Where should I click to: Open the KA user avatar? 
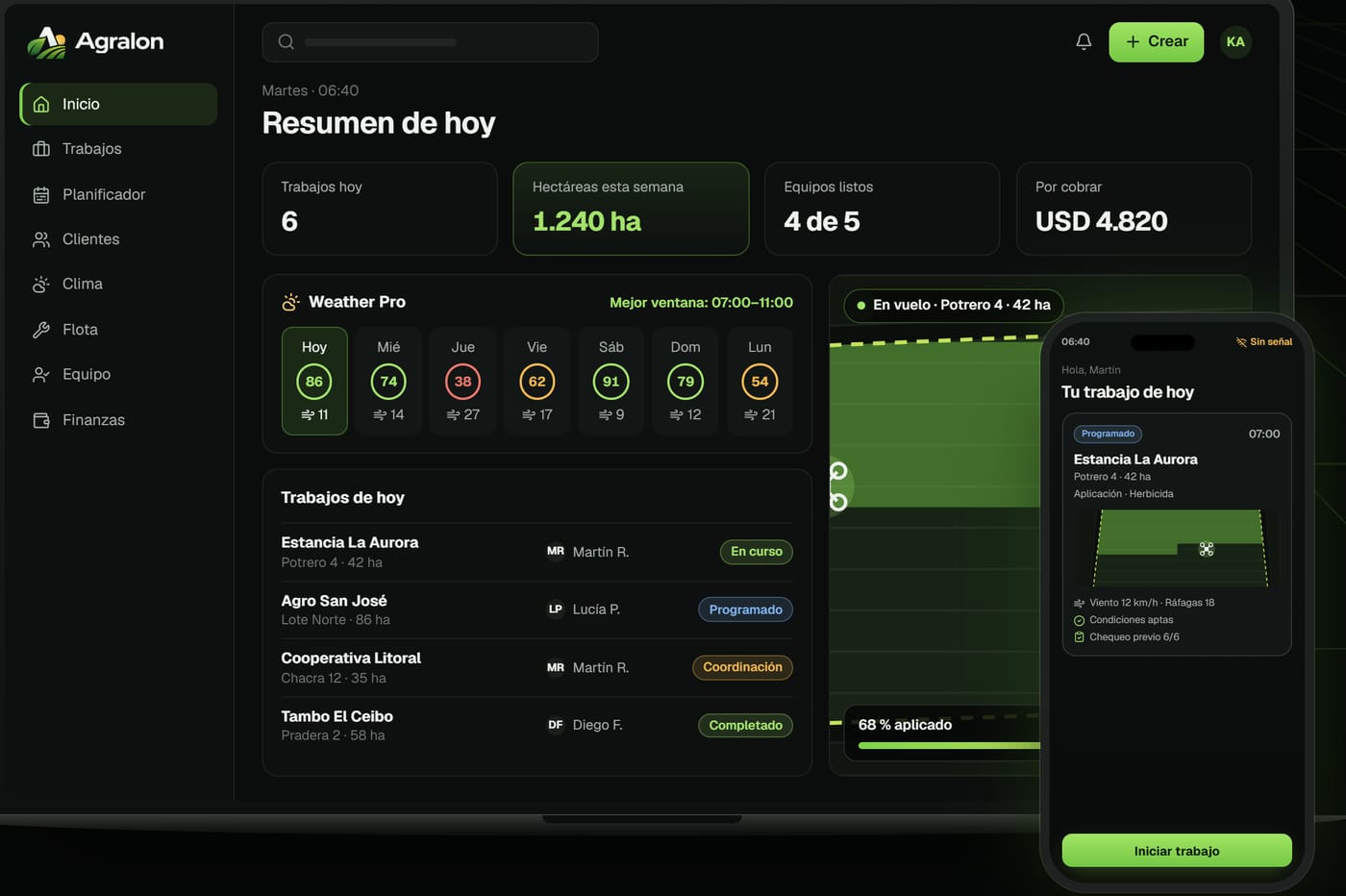(1235, 41)
